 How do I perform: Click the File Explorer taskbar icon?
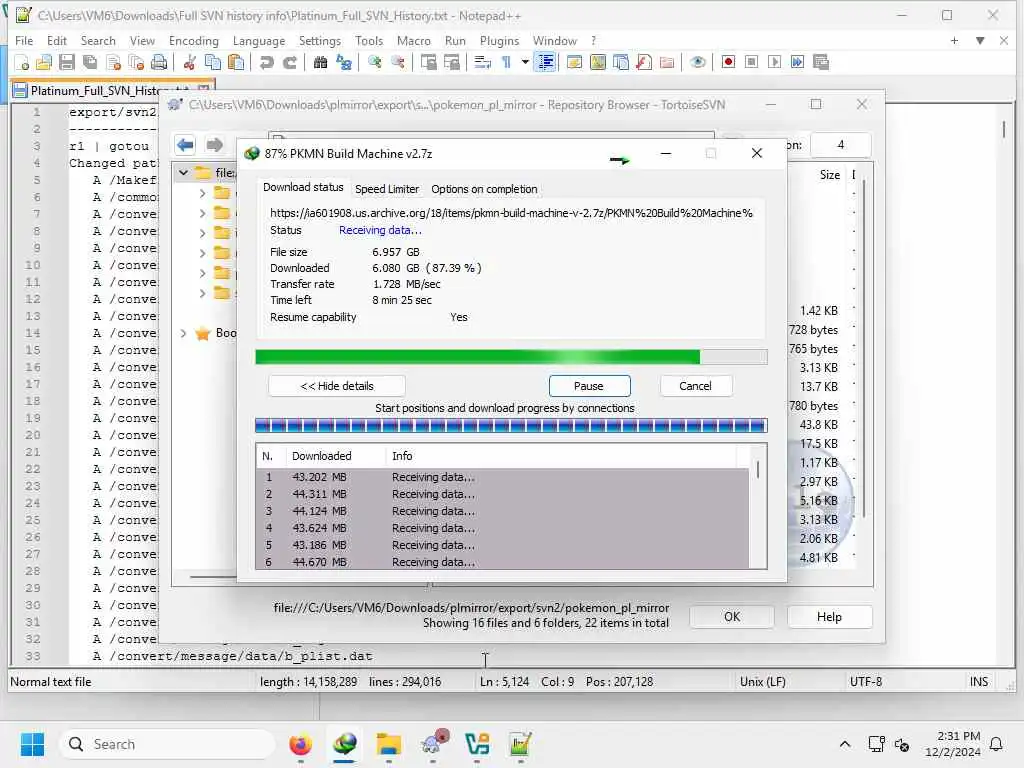(389, 744)
